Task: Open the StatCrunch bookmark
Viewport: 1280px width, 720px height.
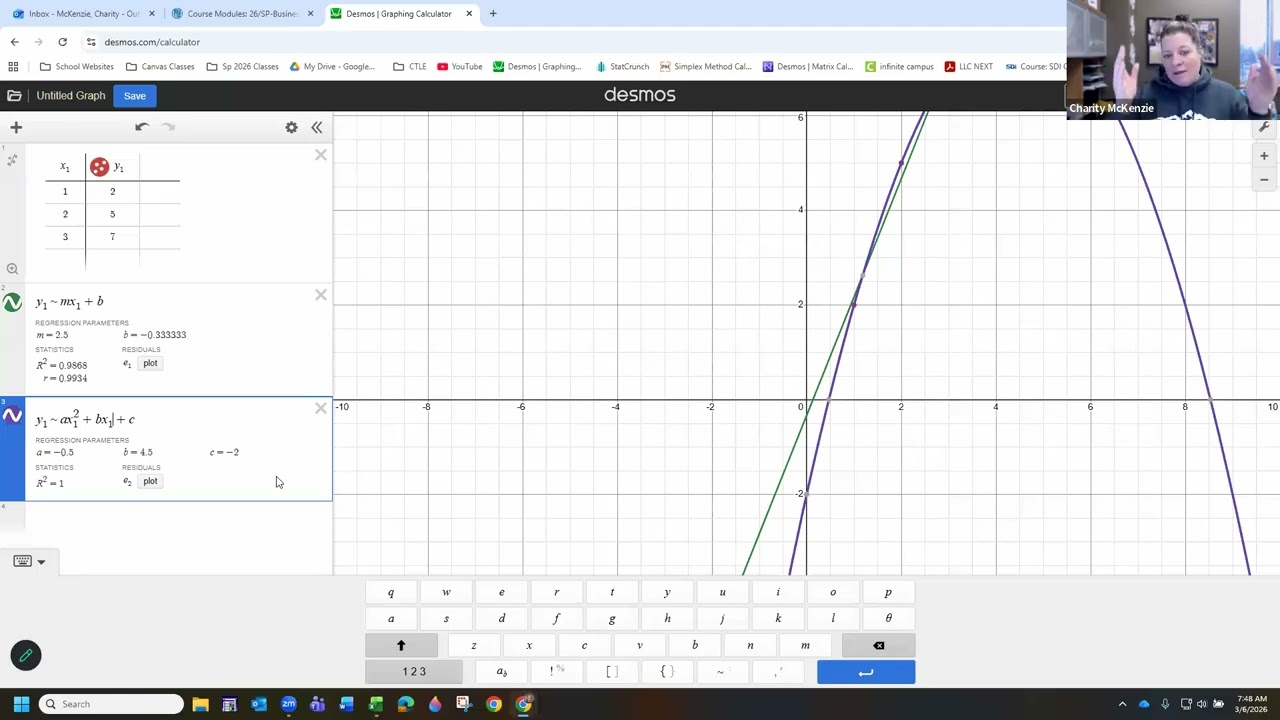Action: pos(622,67)
